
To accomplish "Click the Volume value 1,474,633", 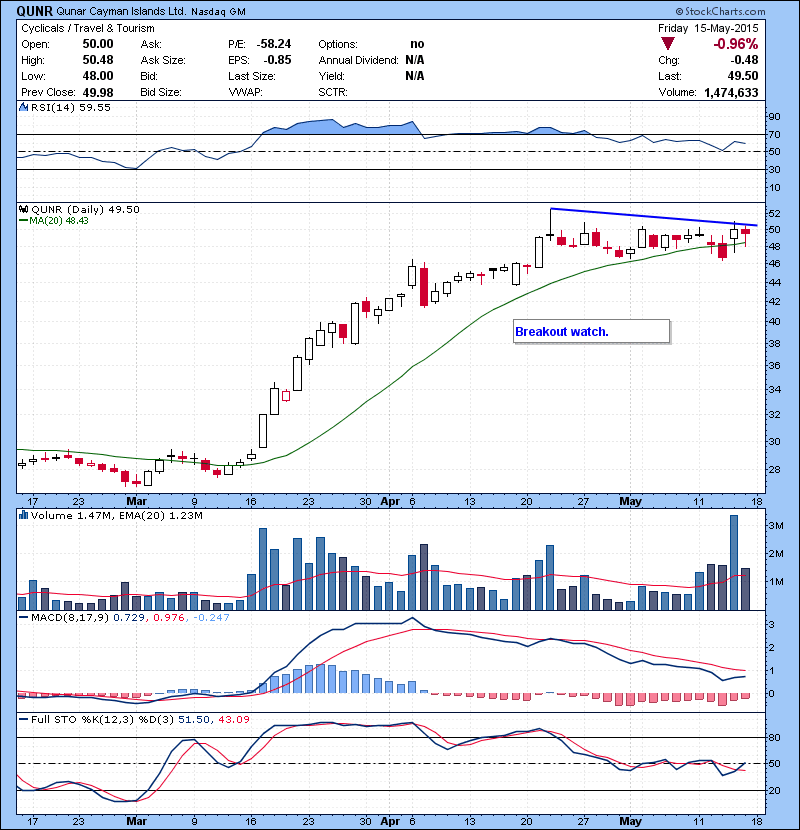I will click(731, 93).
